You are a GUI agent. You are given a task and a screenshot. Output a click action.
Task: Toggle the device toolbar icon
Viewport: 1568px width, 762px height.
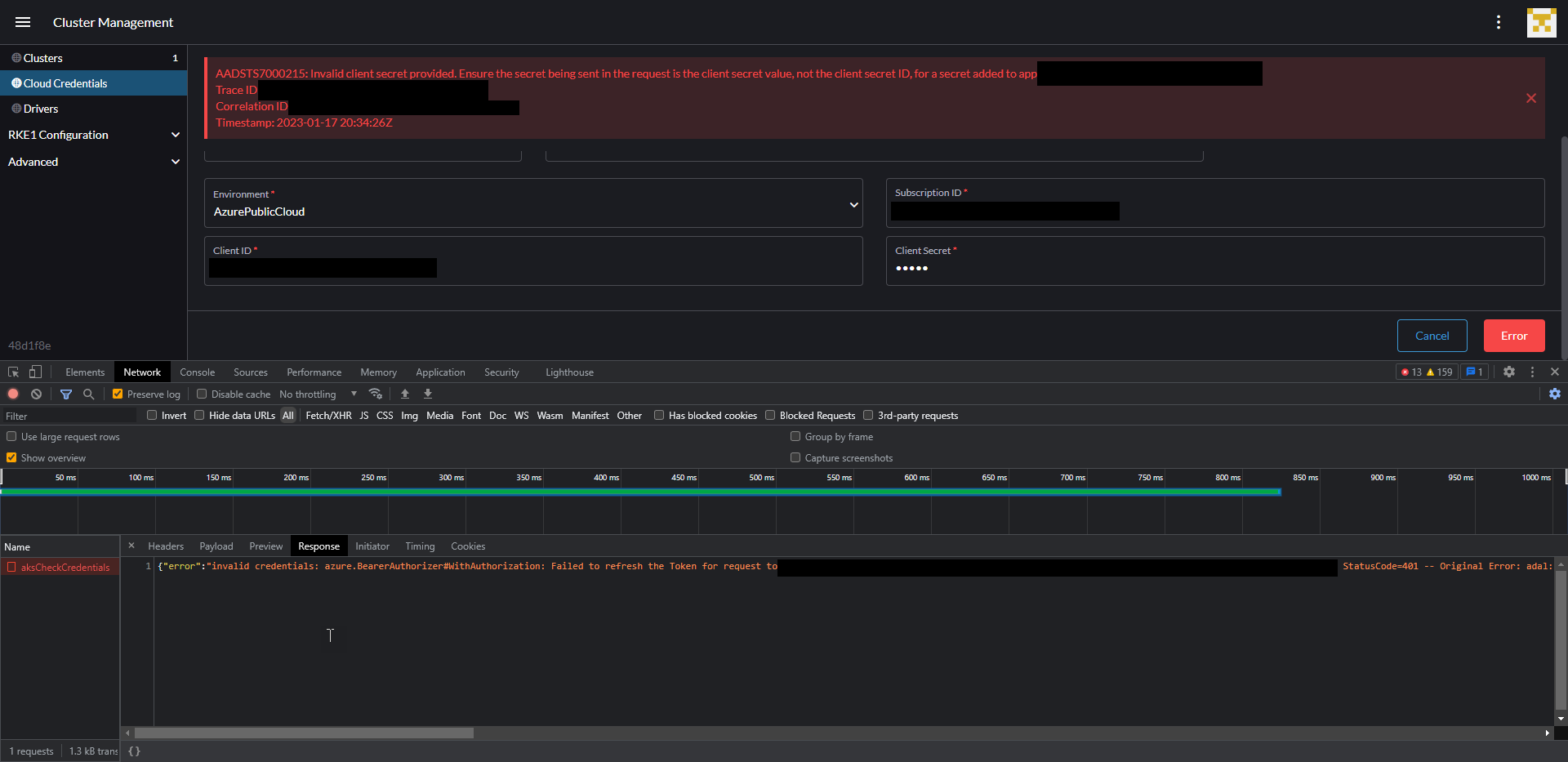click(35, 372)
